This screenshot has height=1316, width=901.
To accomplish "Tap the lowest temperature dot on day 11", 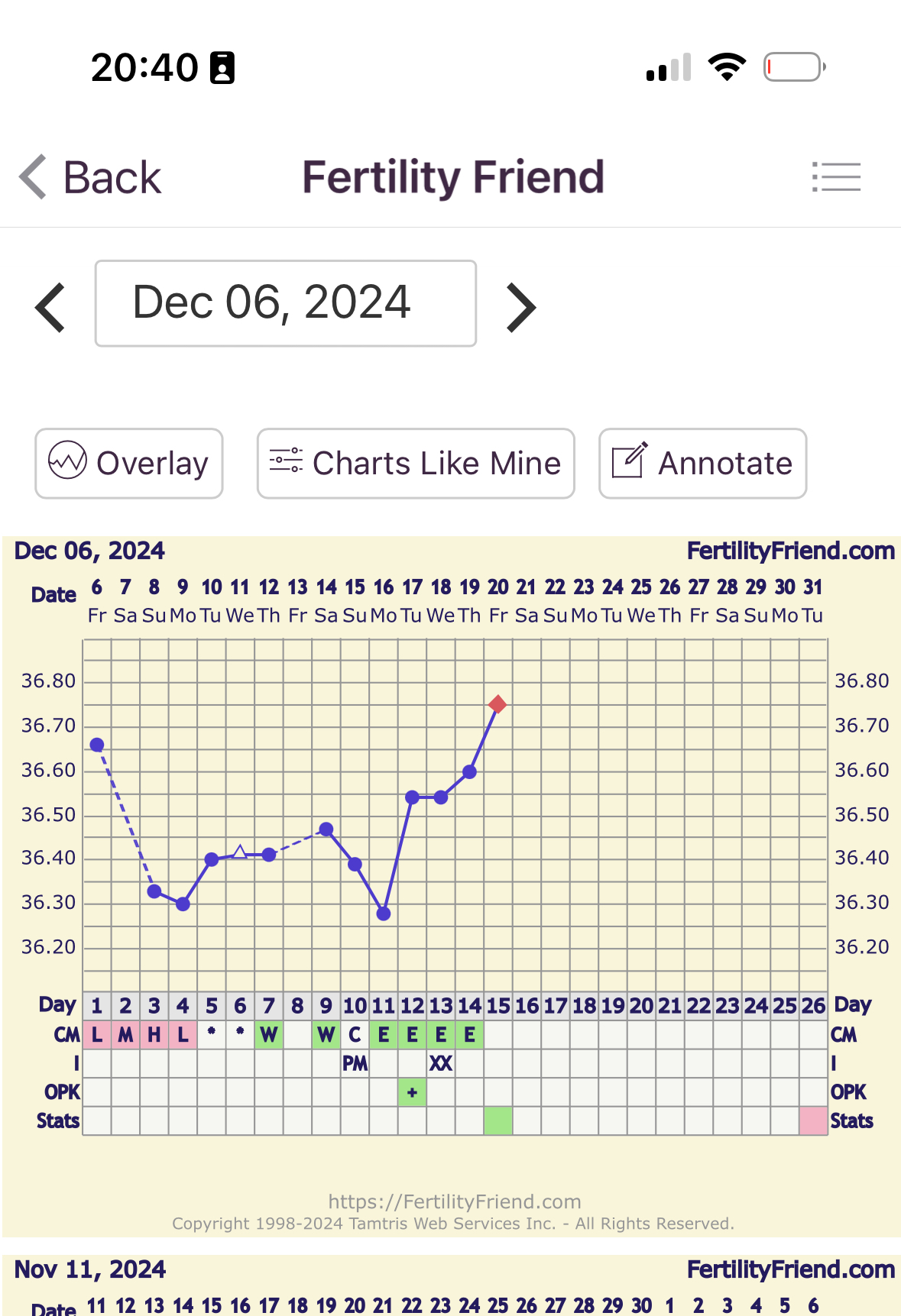I will coord(384,913).
